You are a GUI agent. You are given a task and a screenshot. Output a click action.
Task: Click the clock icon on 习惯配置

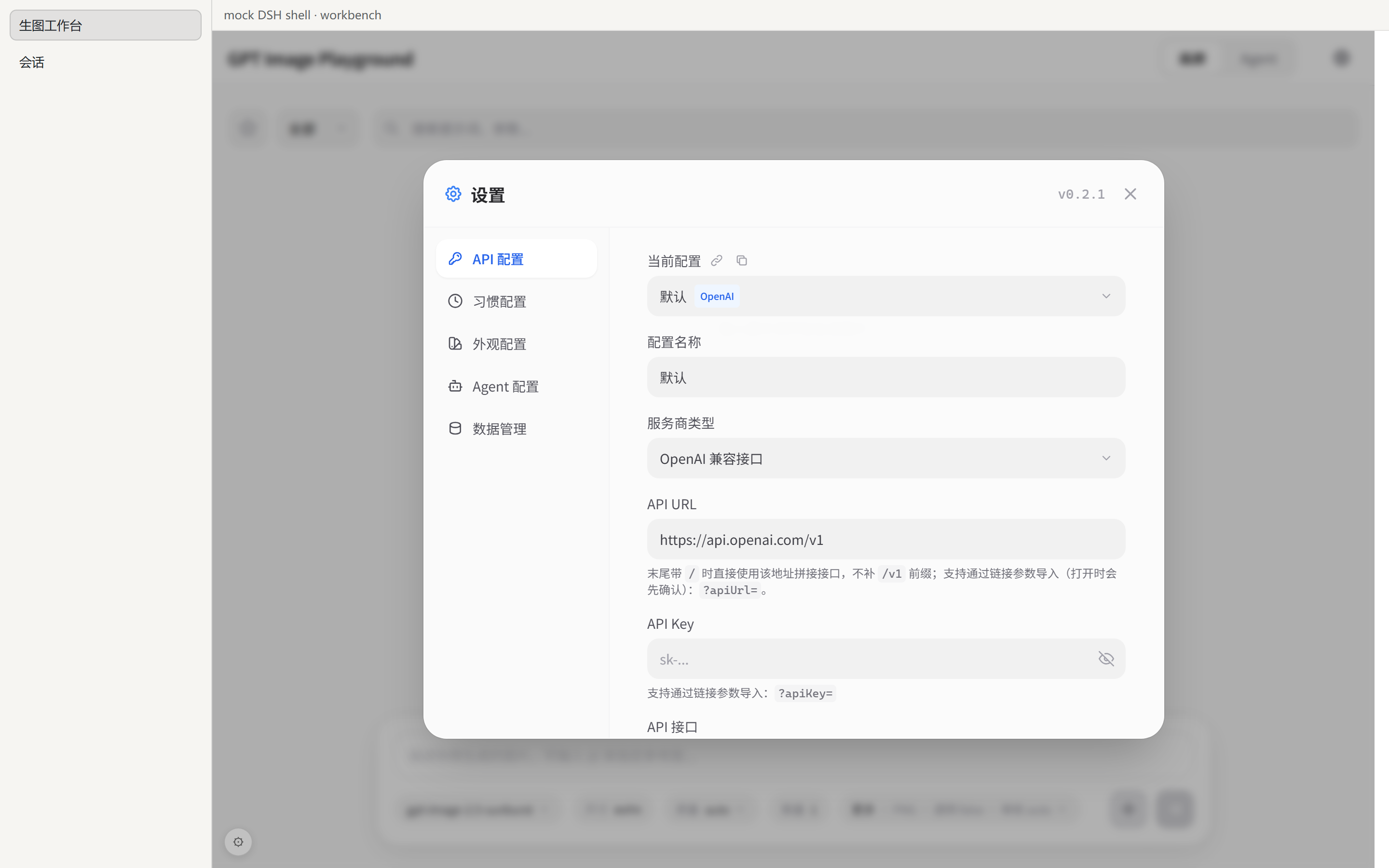[x=455, y=301]
